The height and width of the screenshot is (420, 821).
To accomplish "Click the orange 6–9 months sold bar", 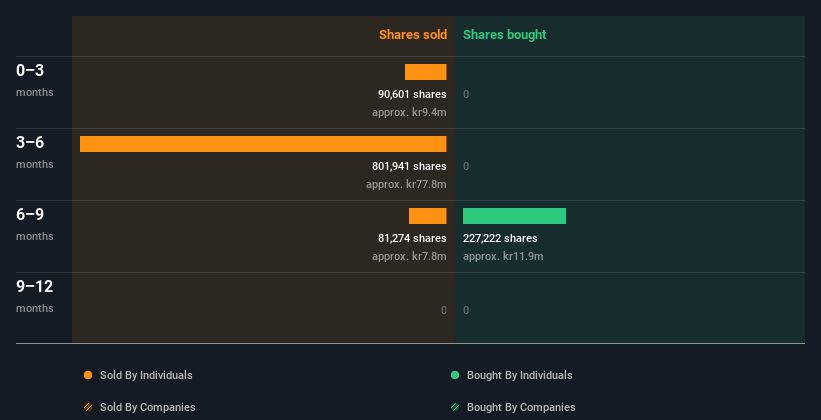I will coord(428,216).
